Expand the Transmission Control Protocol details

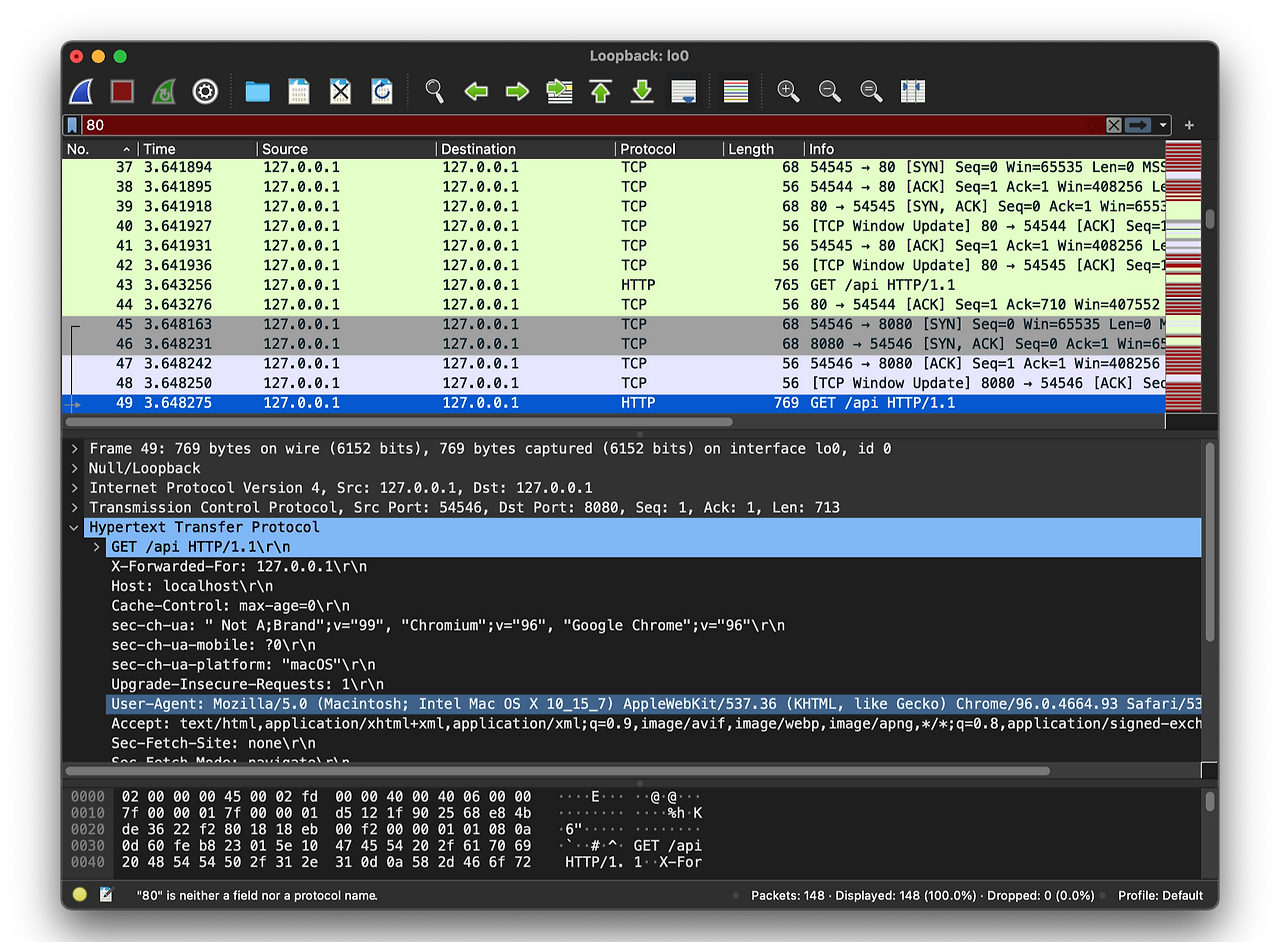click(x=75, y=507)
